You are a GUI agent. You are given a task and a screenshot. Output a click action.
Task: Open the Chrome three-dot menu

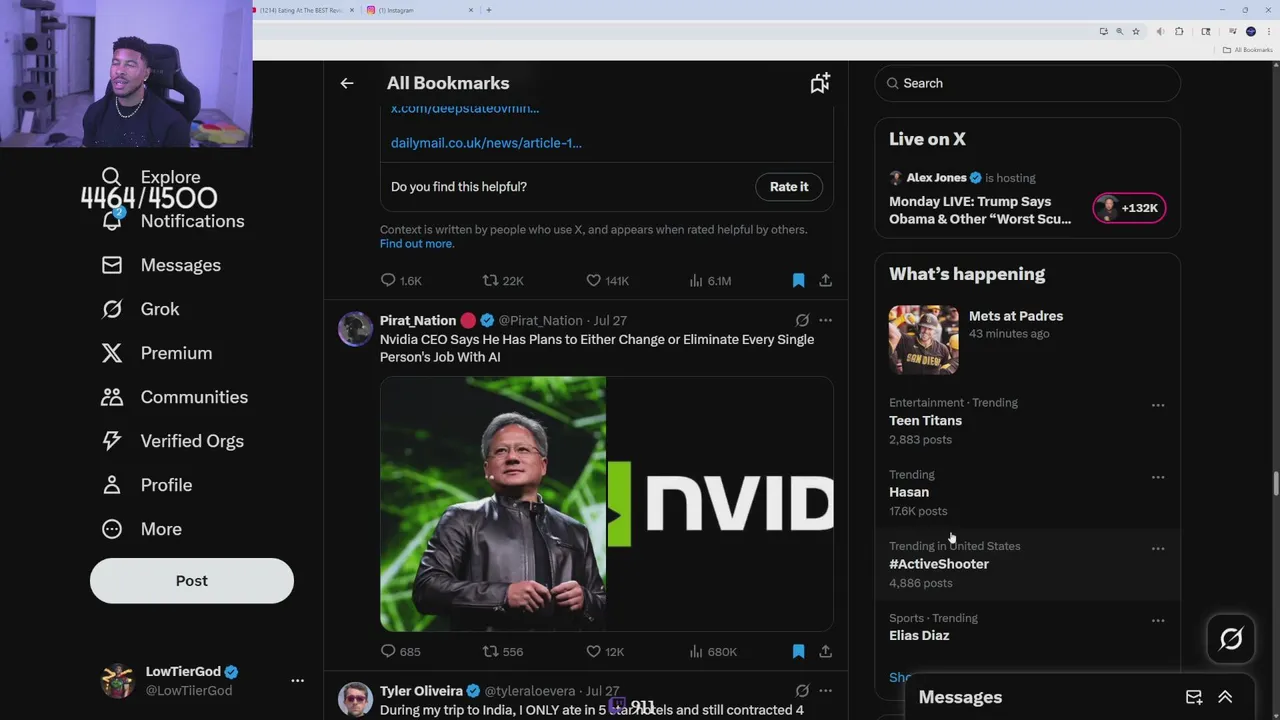coord(1269,31)
